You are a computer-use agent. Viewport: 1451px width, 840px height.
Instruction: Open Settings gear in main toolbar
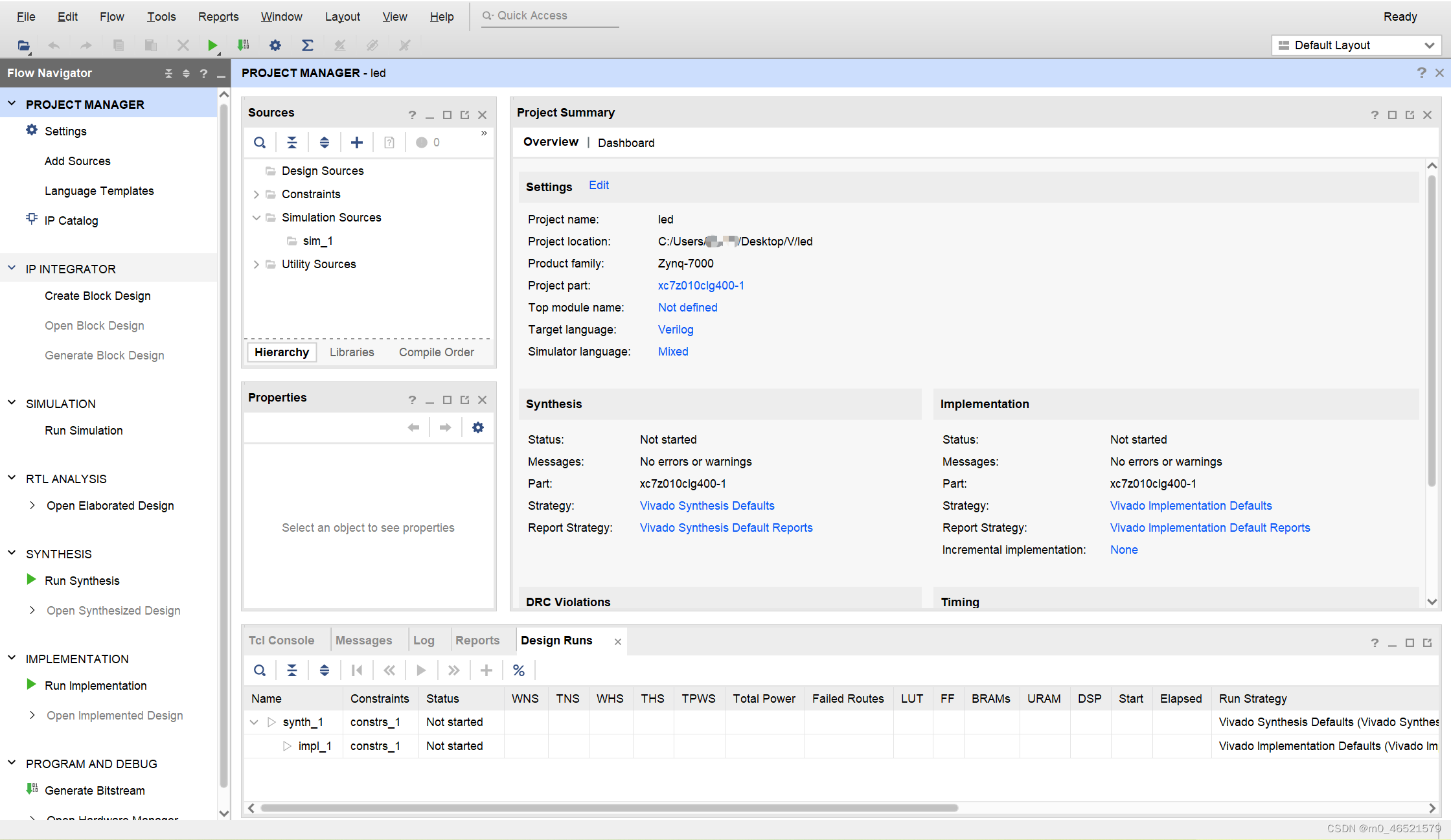(x=275, y=45)
